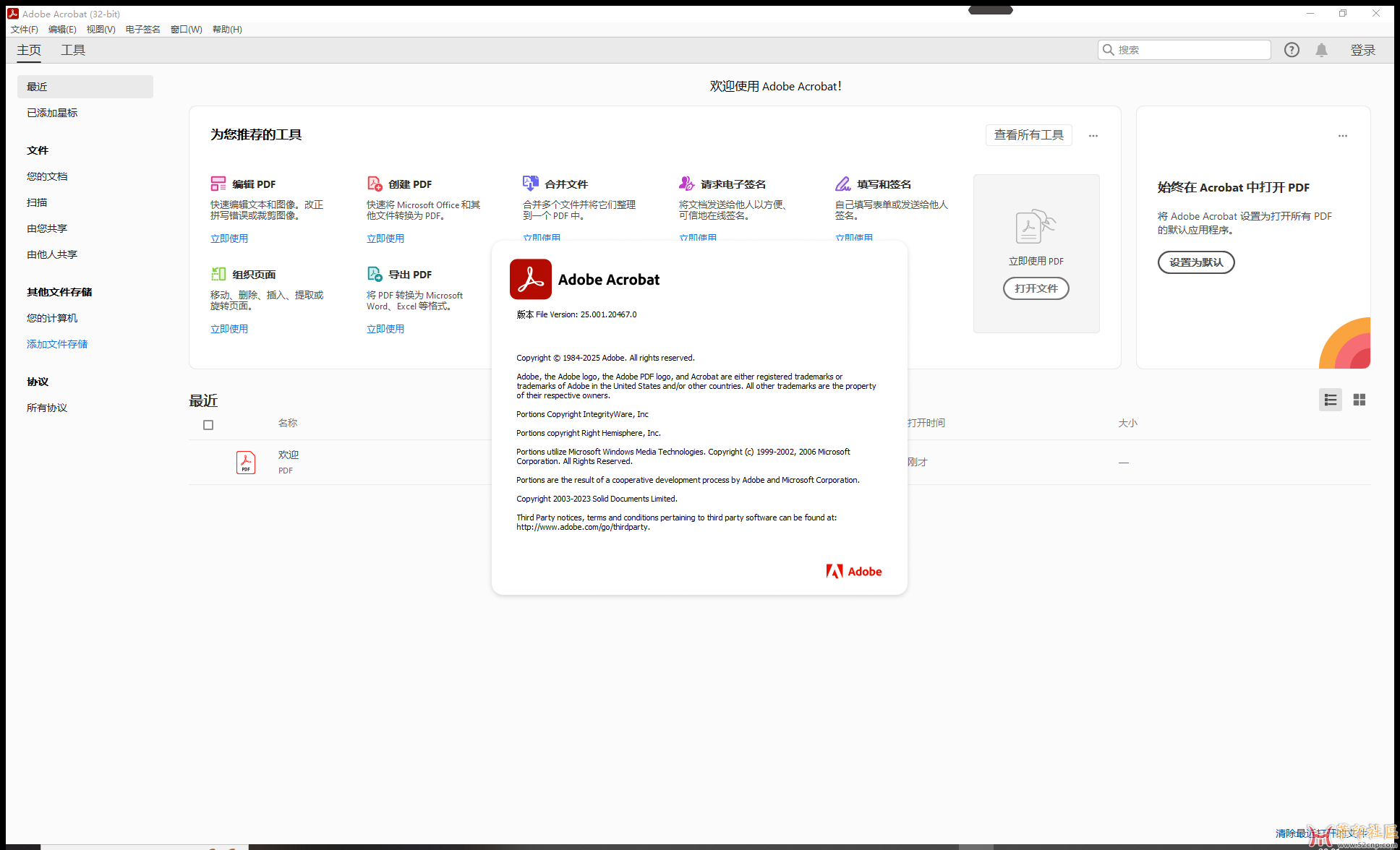Click the 搜索 search input field

point(1184,50)
